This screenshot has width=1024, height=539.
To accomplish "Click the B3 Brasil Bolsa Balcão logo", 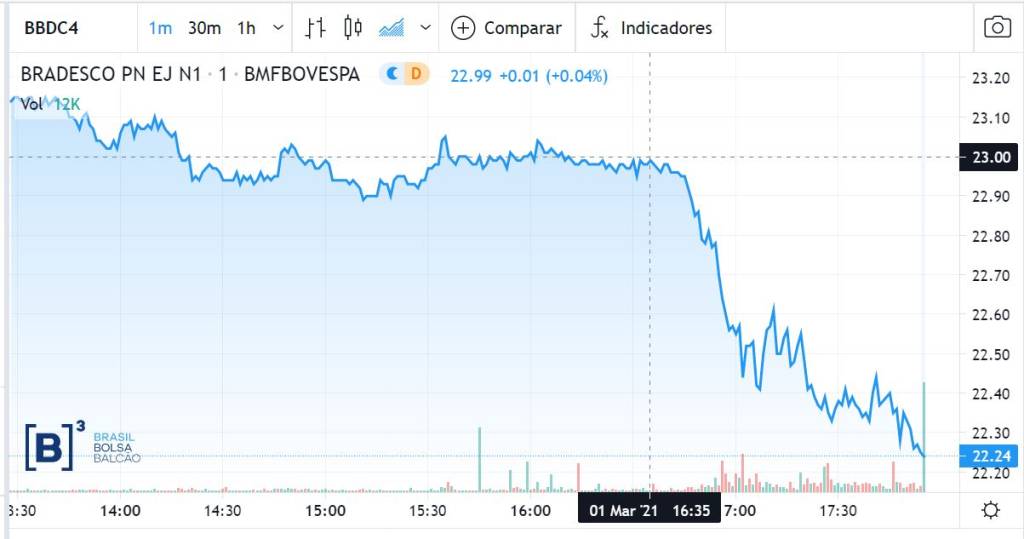I will (x=82, y=447).
